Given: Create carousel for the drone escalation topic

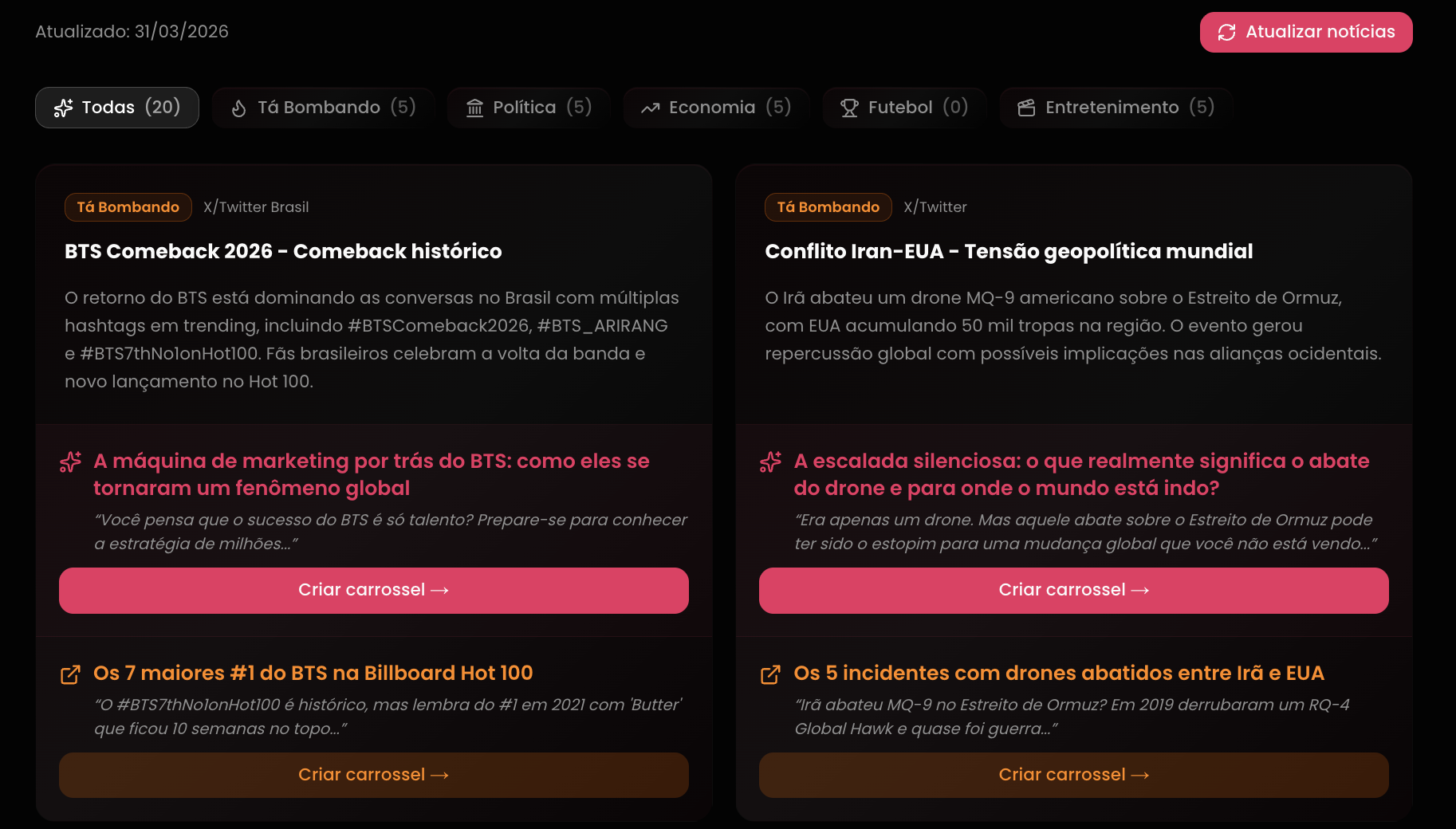Looking at the screenshot, I should coord(1073,590).
